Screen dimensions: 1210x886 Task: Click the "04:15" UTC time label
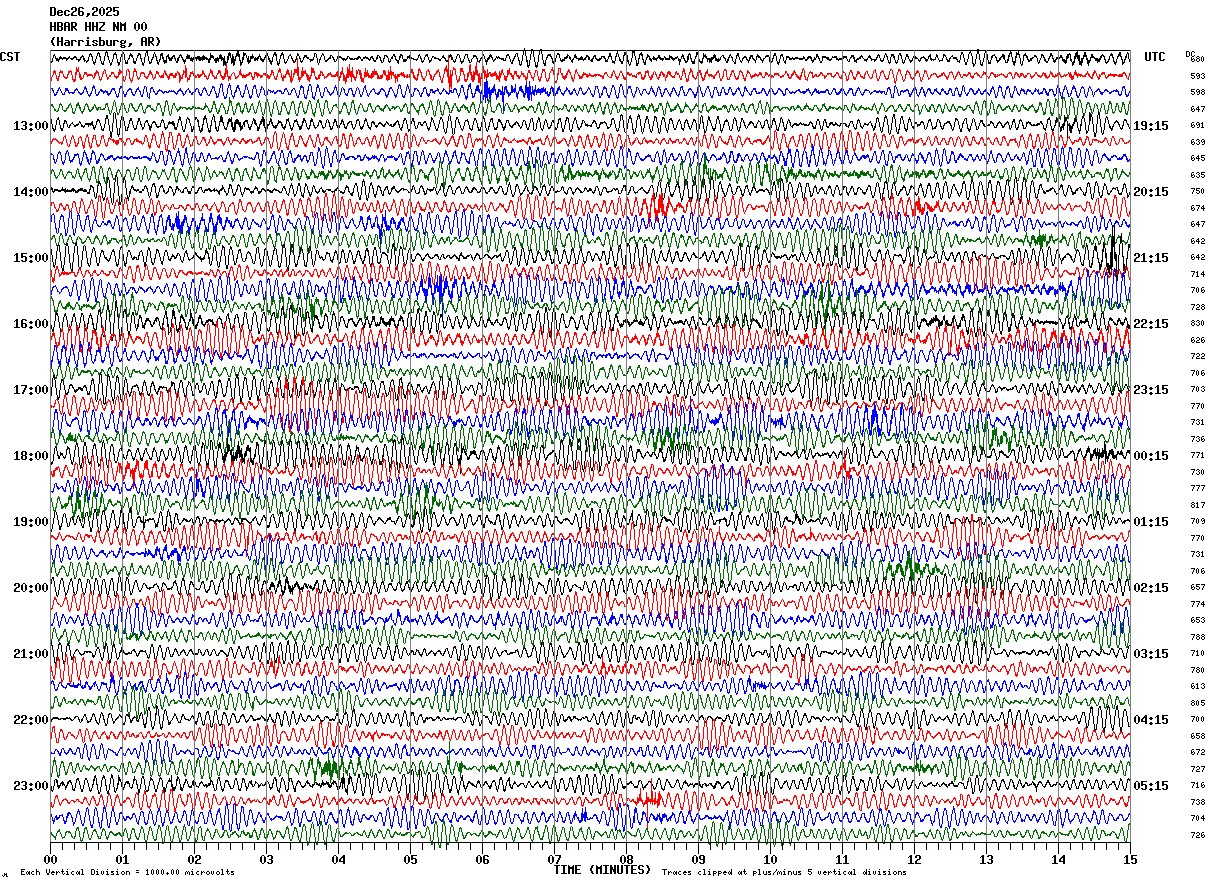pos(1151,720)
